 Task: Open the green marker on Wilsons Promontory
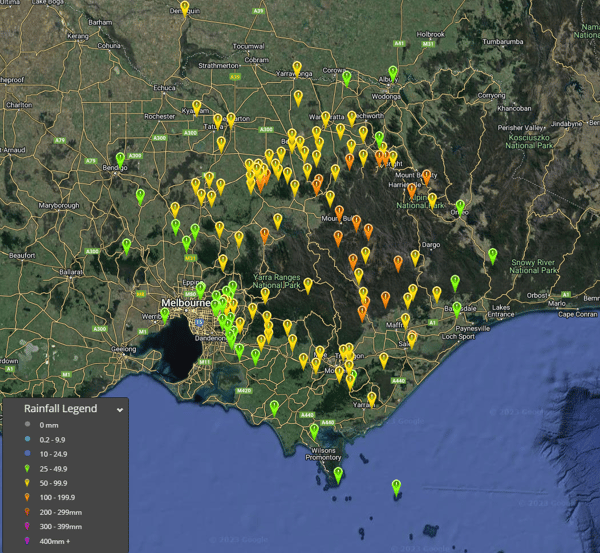click(338, 474)
